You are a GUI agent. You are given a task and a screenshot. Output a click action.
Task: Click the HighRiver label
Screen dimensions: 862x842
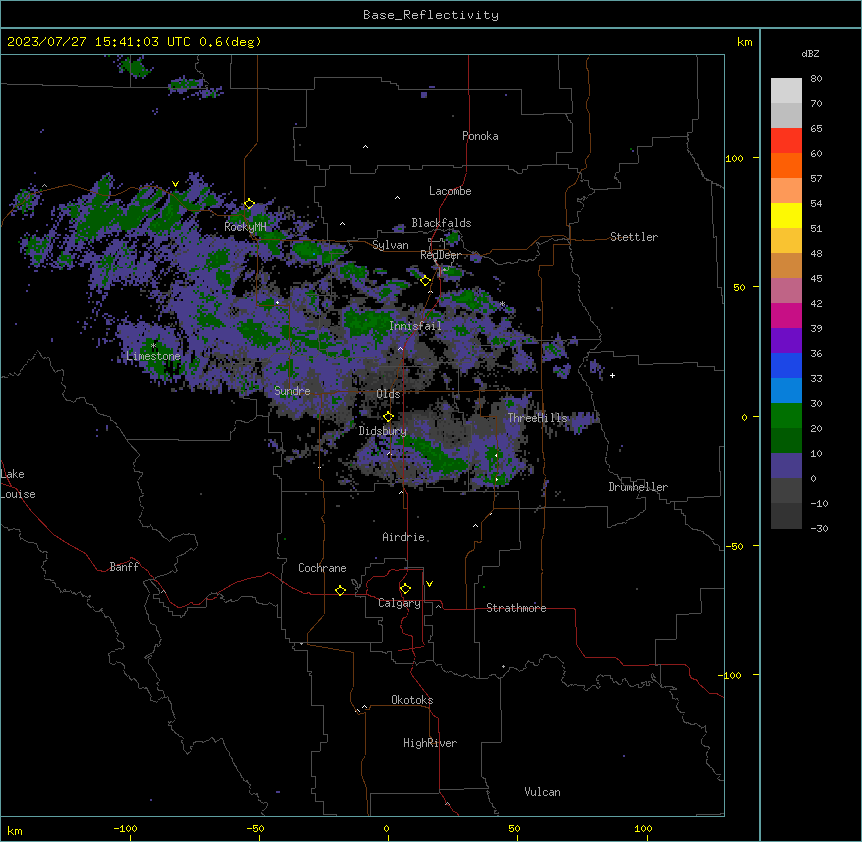pos(430,743)
